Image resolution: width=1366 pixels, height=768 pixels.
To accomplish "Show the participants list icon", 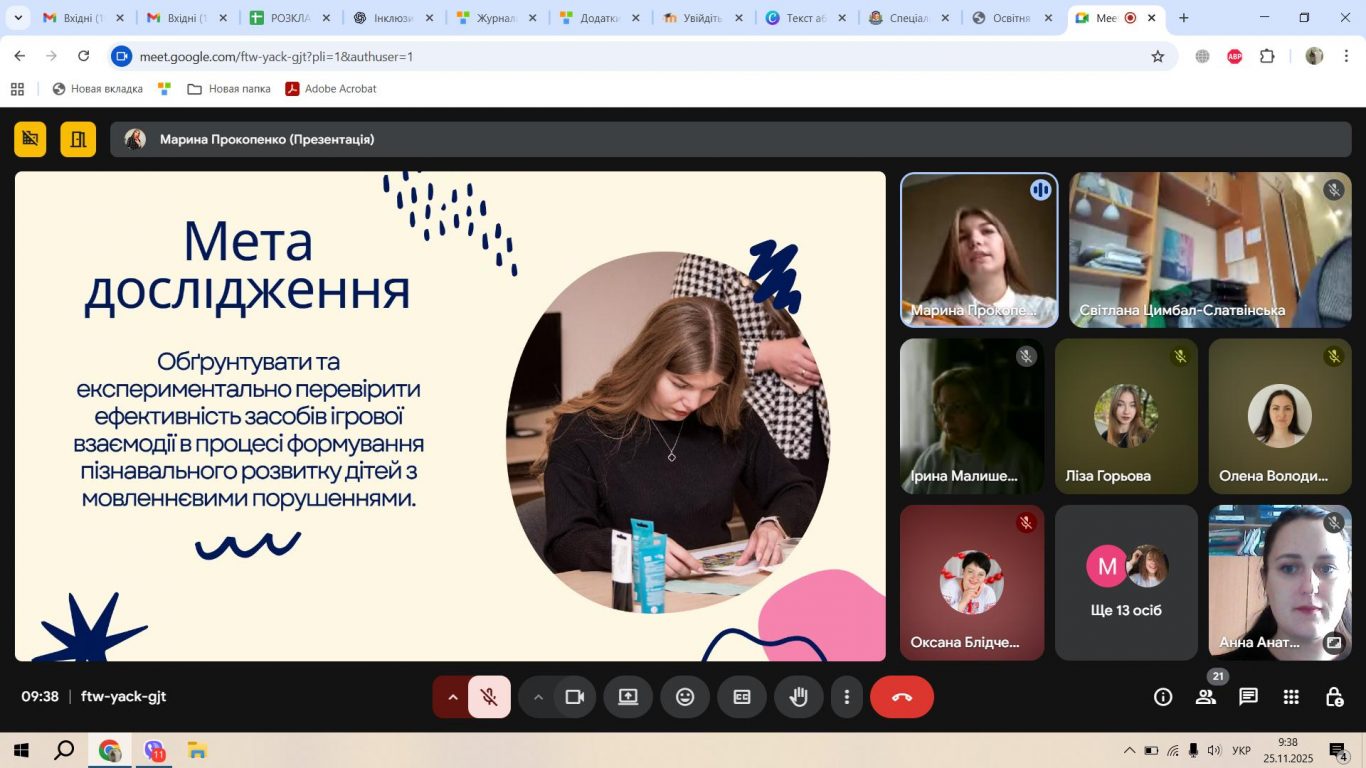I will click(x=1206, y=697).
